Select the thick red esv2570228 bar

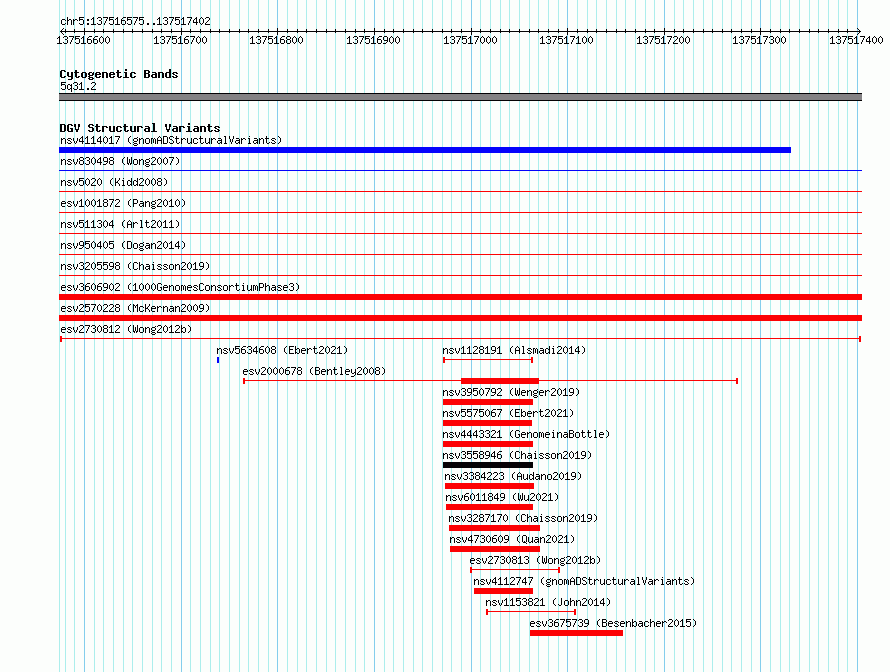(460, 318)
